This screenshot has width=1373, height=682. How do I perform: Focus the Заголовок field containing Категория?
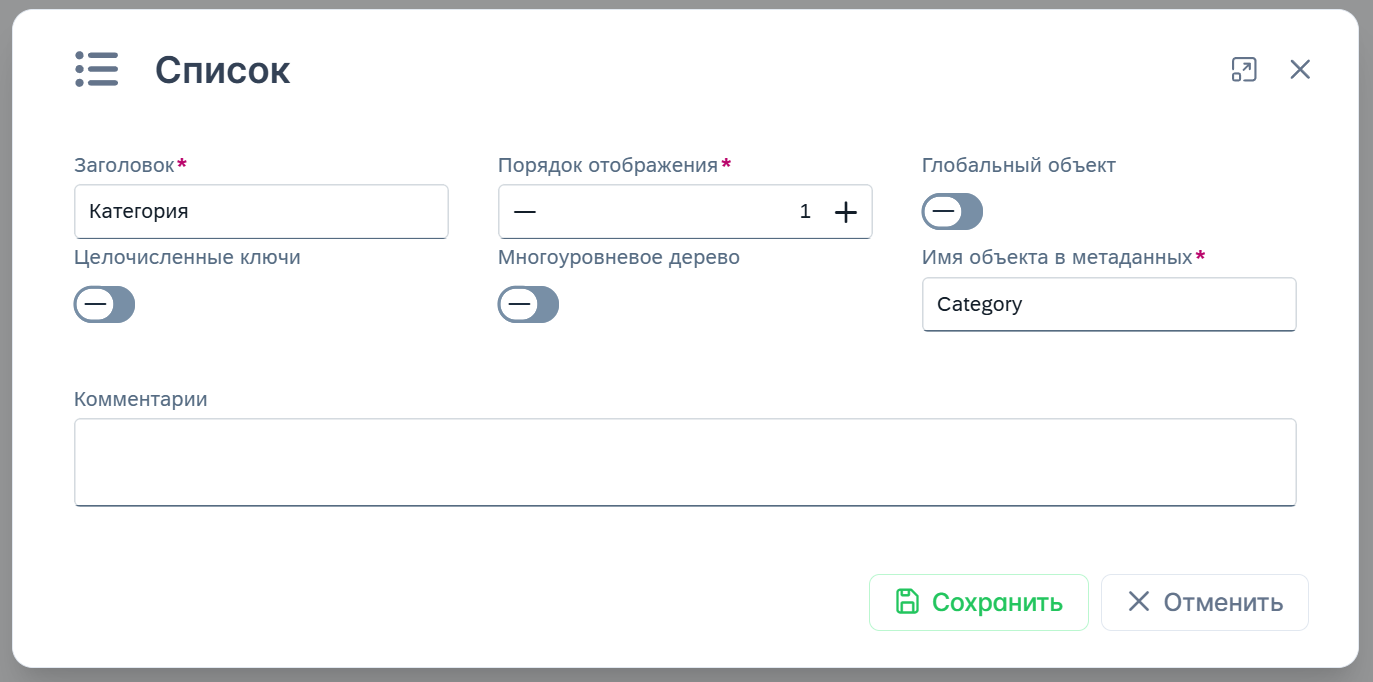pyautogui.click(x=261, y=212)
